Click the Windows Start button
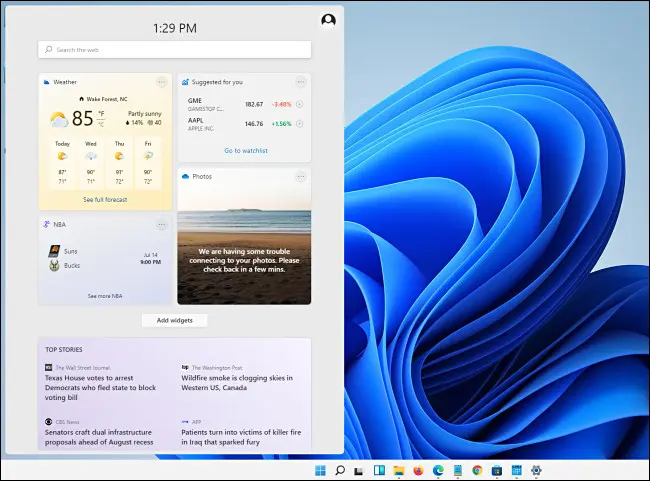Screen dimensions: 650x481 [320, 470]
